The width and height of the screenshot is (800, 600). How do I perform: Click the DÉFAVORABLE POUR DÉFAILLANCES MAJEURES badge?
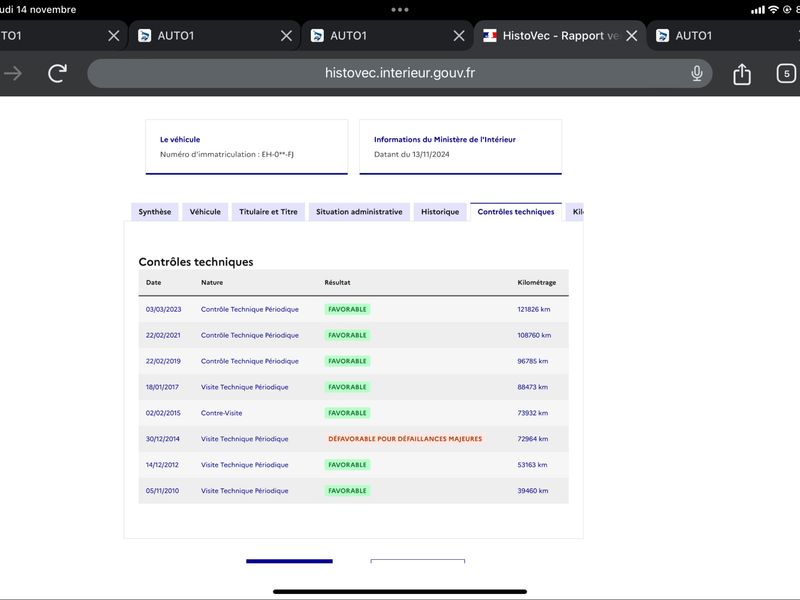[x=405, y=439]
